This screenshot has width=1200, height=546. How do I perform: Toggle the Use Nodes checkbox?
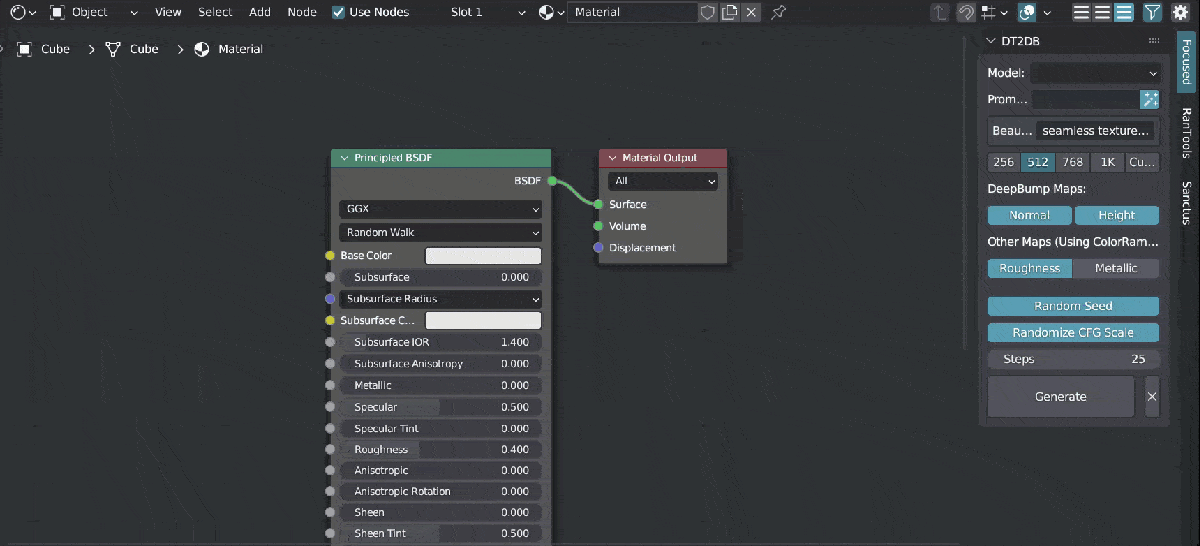point(338,12)
